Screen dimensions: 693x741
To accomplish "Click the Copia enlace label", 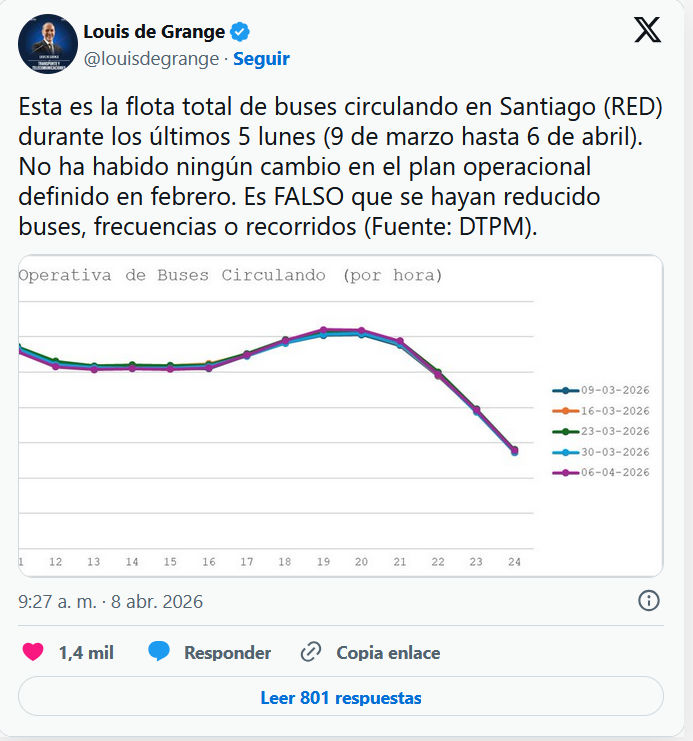I will tap(388, 653).
